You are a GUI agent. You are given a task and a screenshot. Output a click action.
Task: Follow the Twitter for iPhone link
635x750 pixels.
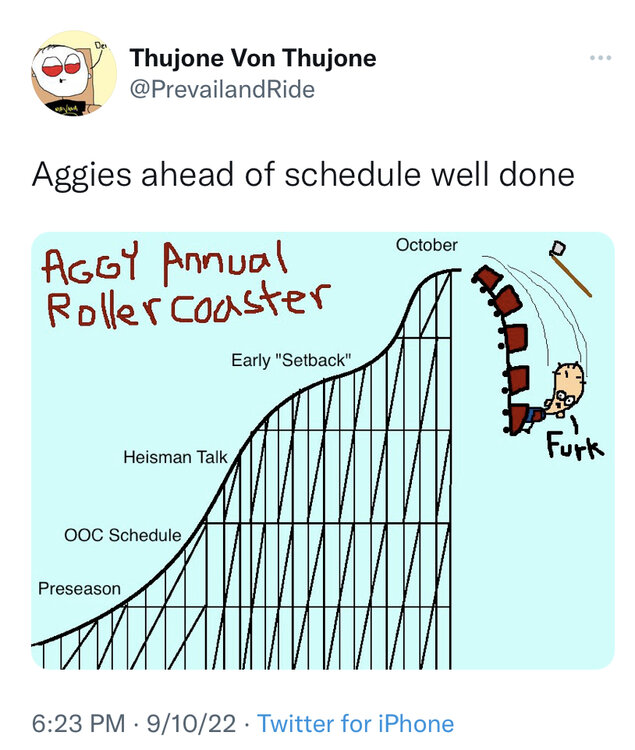[x=355, y=723]
